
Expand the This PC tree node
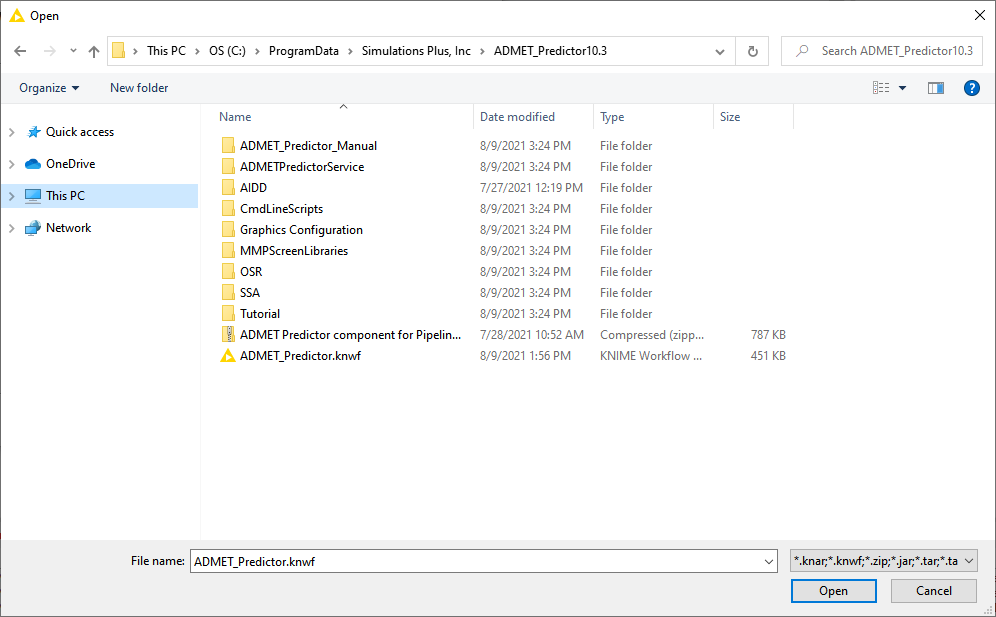pyautogui.click(x=11, y=196)
